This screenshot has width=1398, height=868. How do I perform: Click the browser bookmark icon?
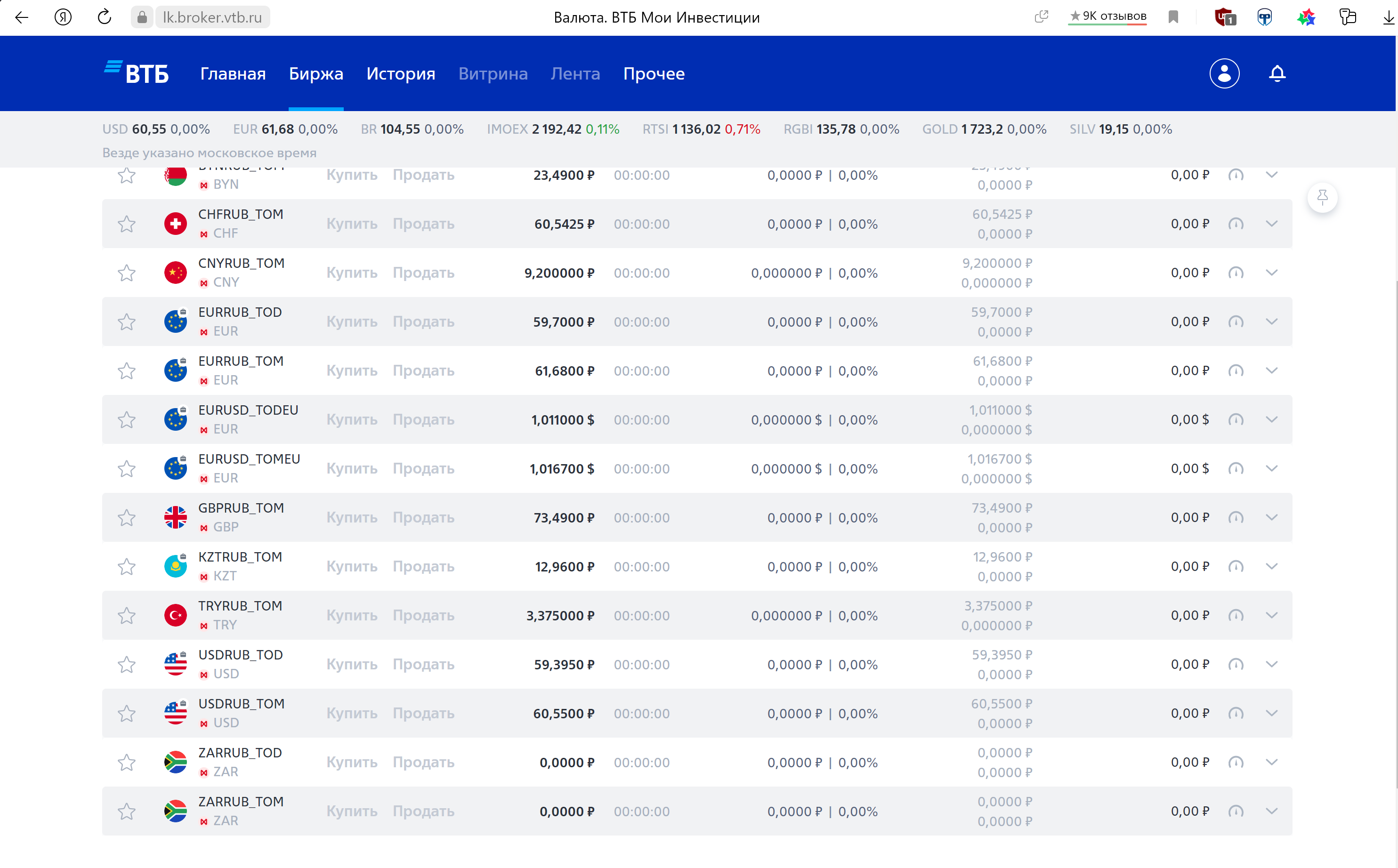click(1173, 17)
